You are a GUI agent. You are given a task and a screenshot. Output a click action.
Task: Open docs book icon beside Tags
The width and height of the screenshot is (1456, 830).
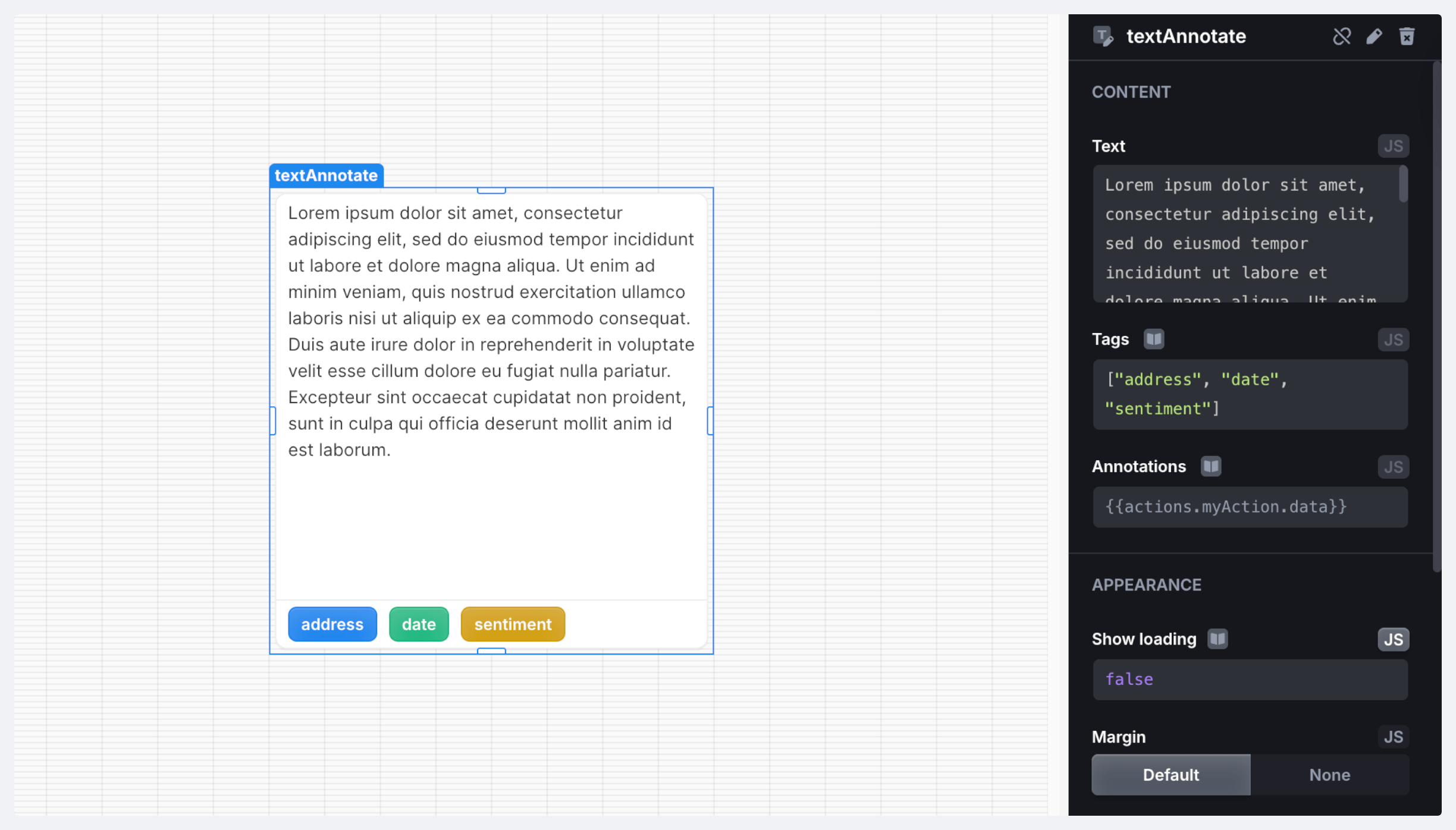pos(1154,339)
